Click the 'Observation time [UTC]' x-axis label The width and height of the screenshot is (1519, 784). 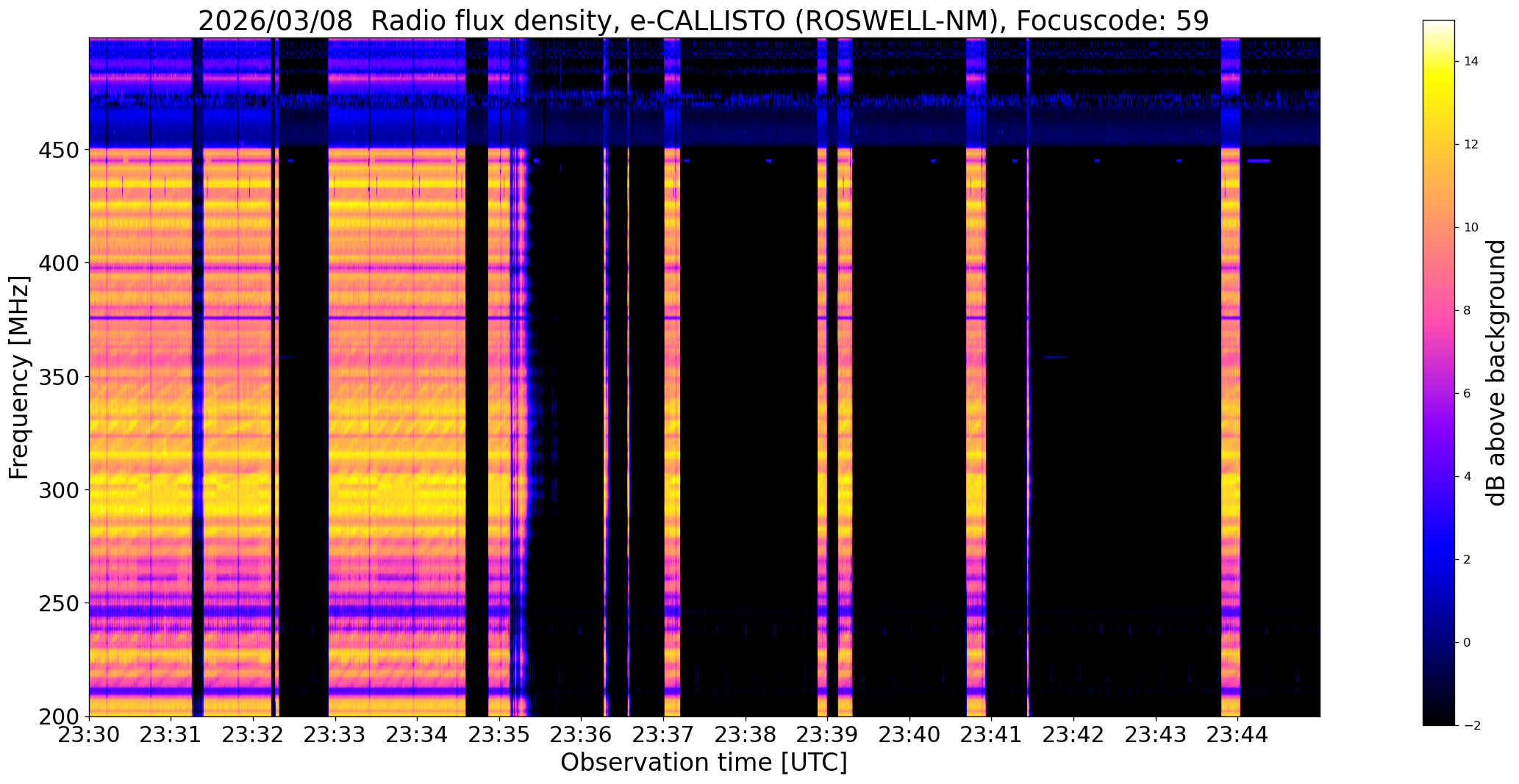coord(704,763)
